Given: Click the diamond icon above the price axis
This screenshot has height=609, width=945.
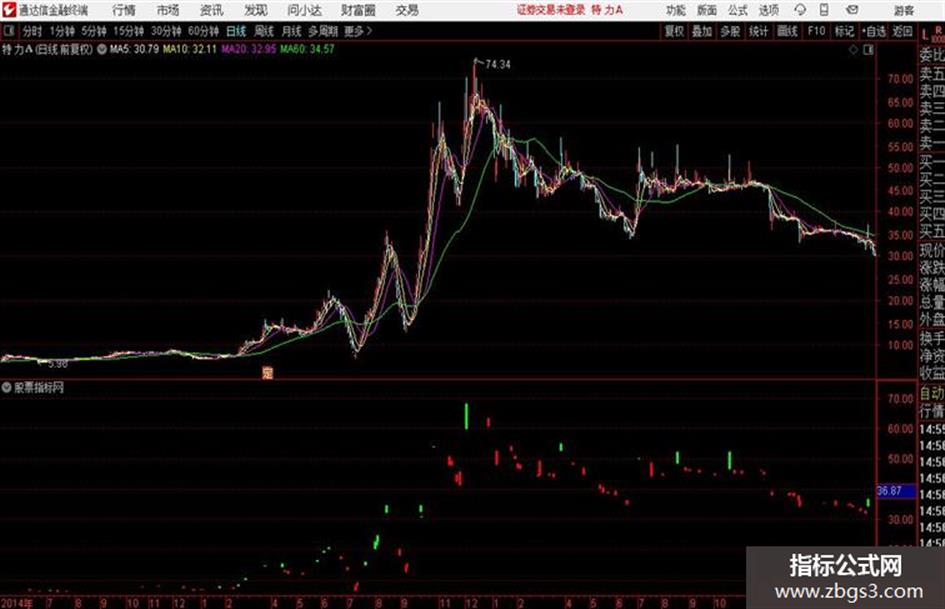Looking at the screenshot, I should tap(853, 50).
